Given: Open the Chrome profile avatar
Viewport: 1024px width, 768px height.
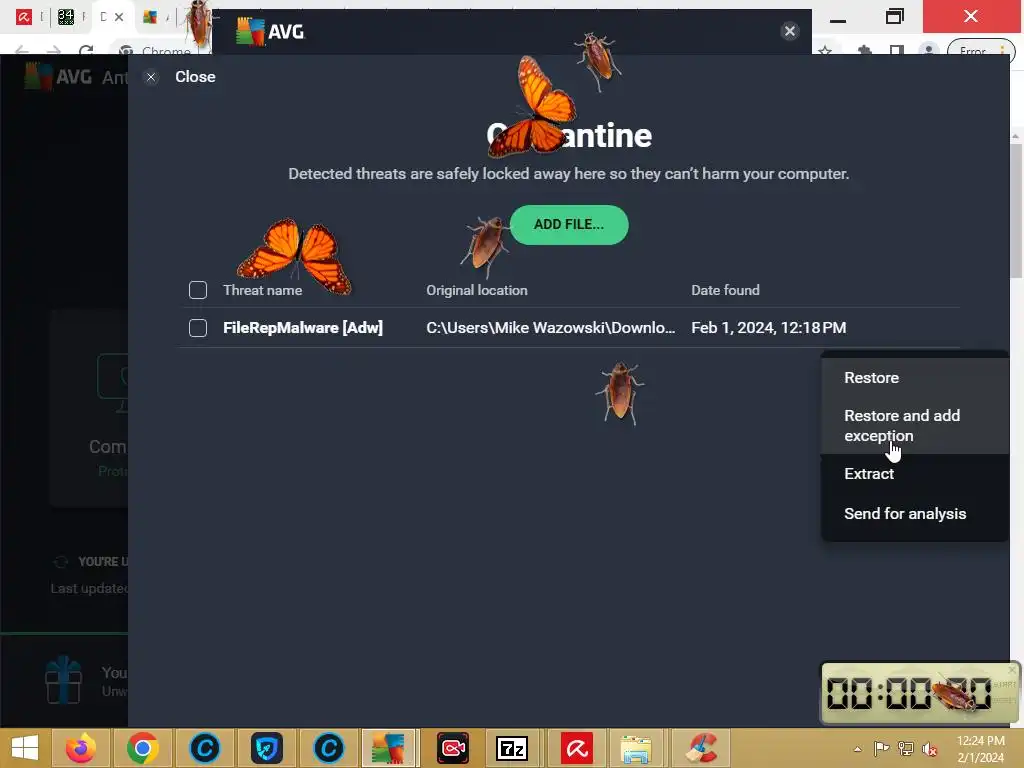Looking at the screenshot, I should pos(928,50).
